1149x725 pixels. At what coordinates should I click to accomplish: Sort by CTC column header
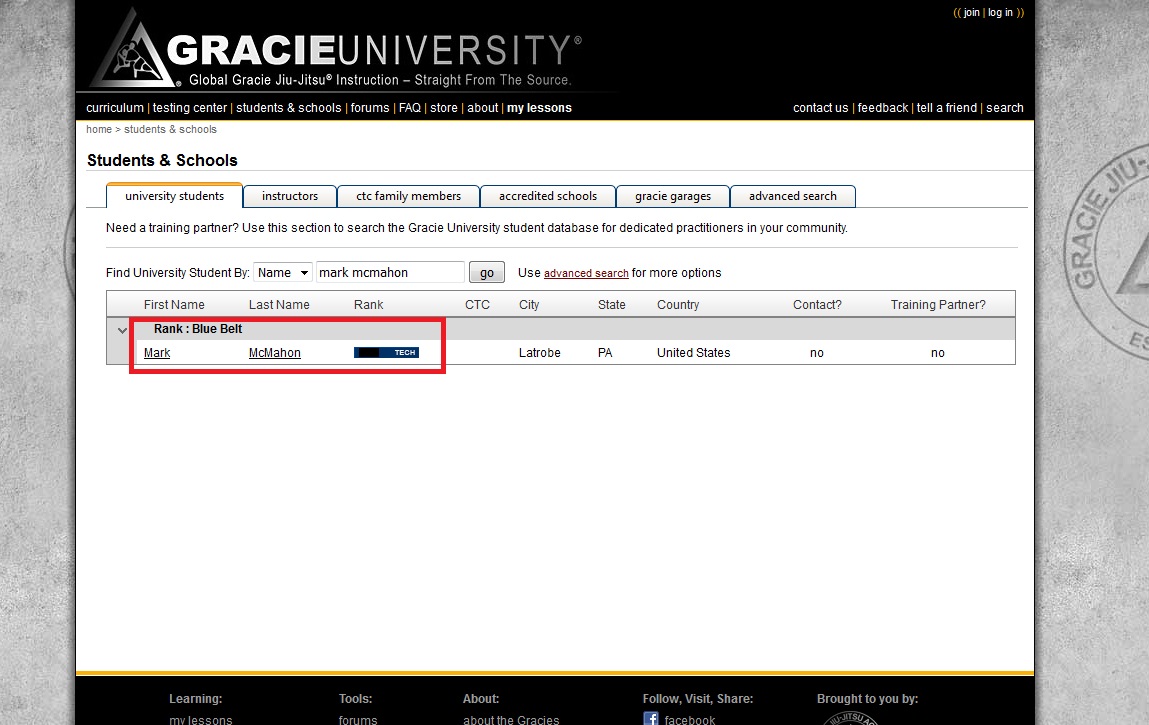click(x=477, y=304)
